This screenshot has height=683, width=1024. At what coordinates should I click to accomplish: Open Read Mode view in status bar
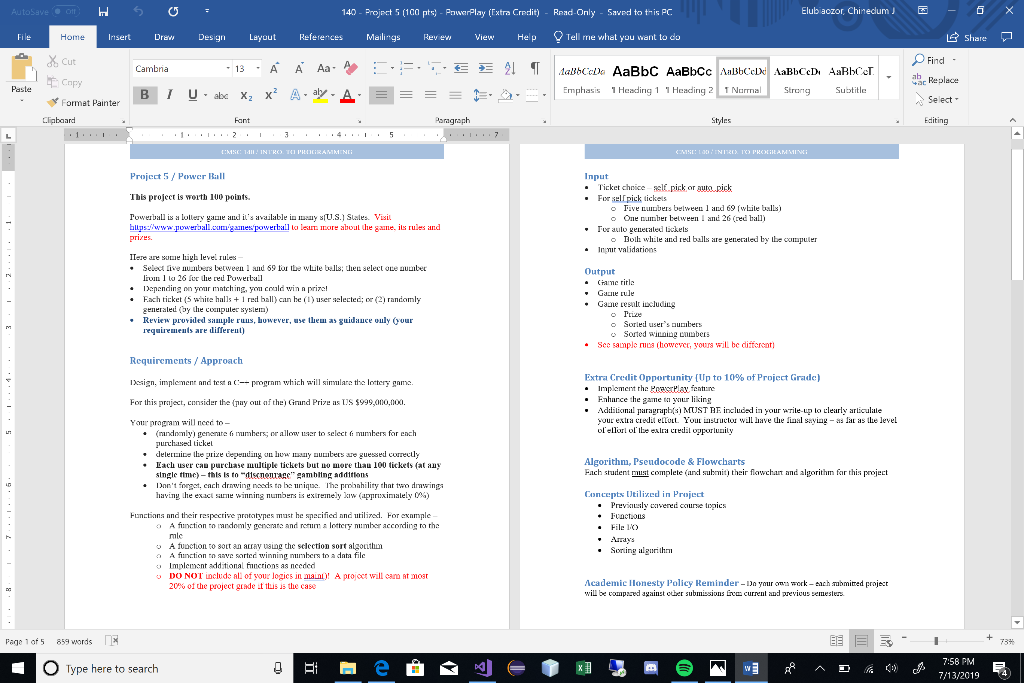(x=836, y=641)
